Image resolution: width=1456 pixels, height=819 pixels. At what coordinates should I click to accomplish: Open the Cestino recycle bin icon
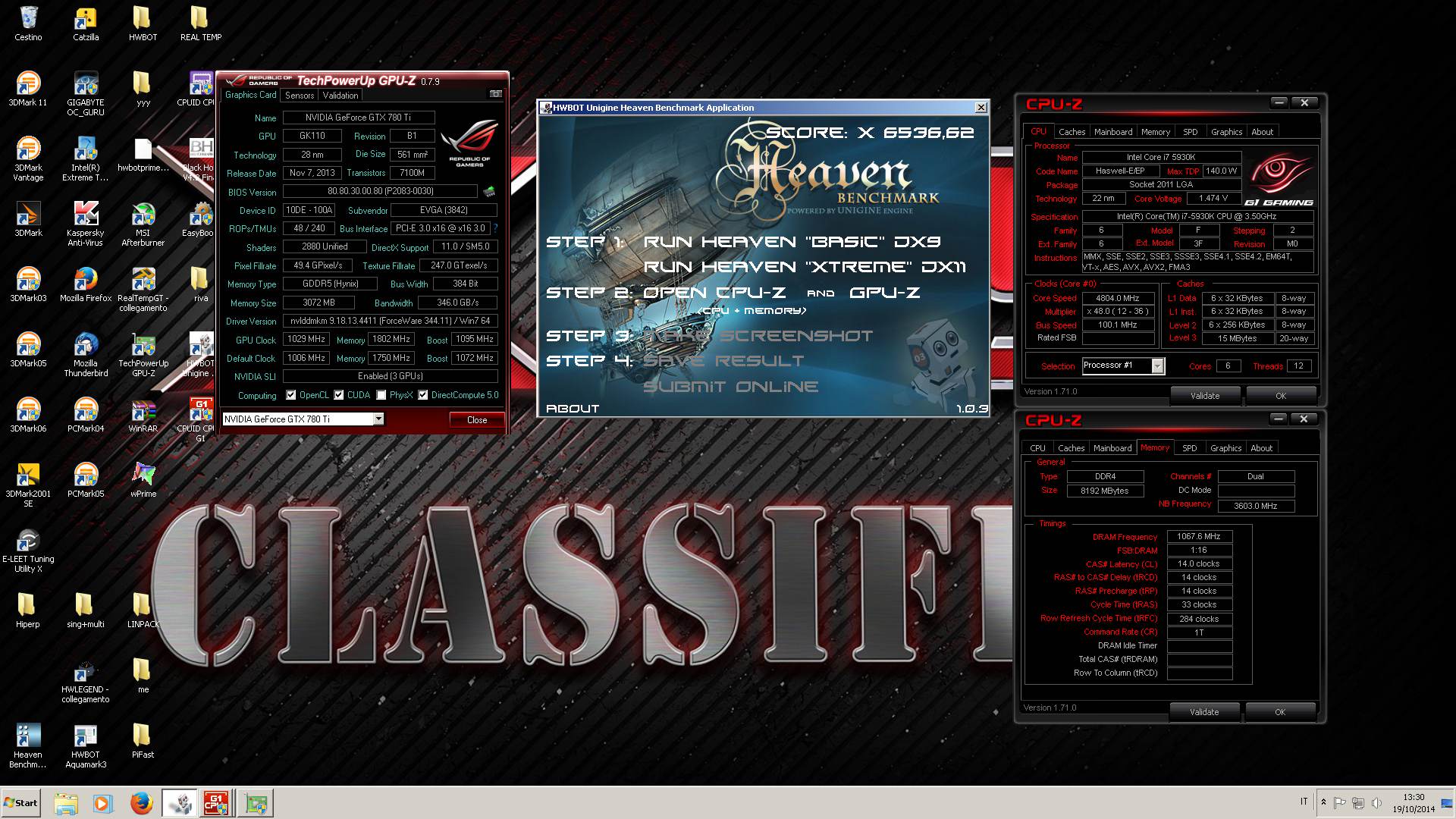[28, 24]
